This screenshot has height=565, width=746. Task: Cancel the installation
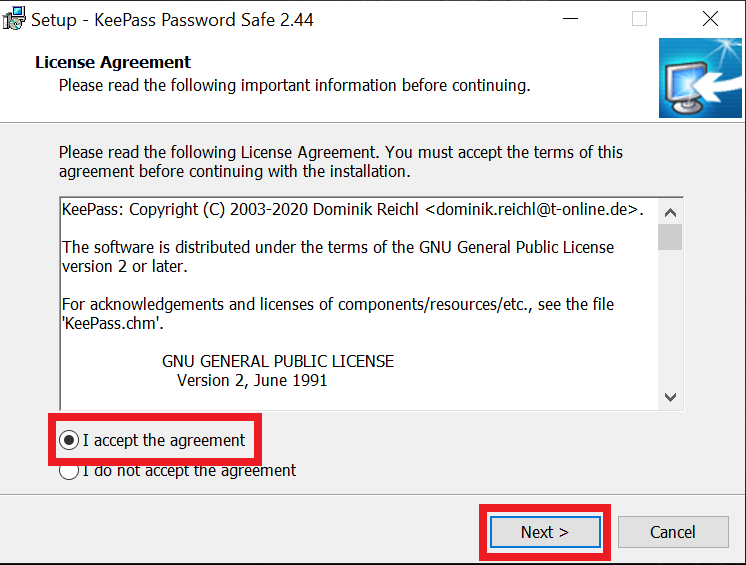pos(672,532)
